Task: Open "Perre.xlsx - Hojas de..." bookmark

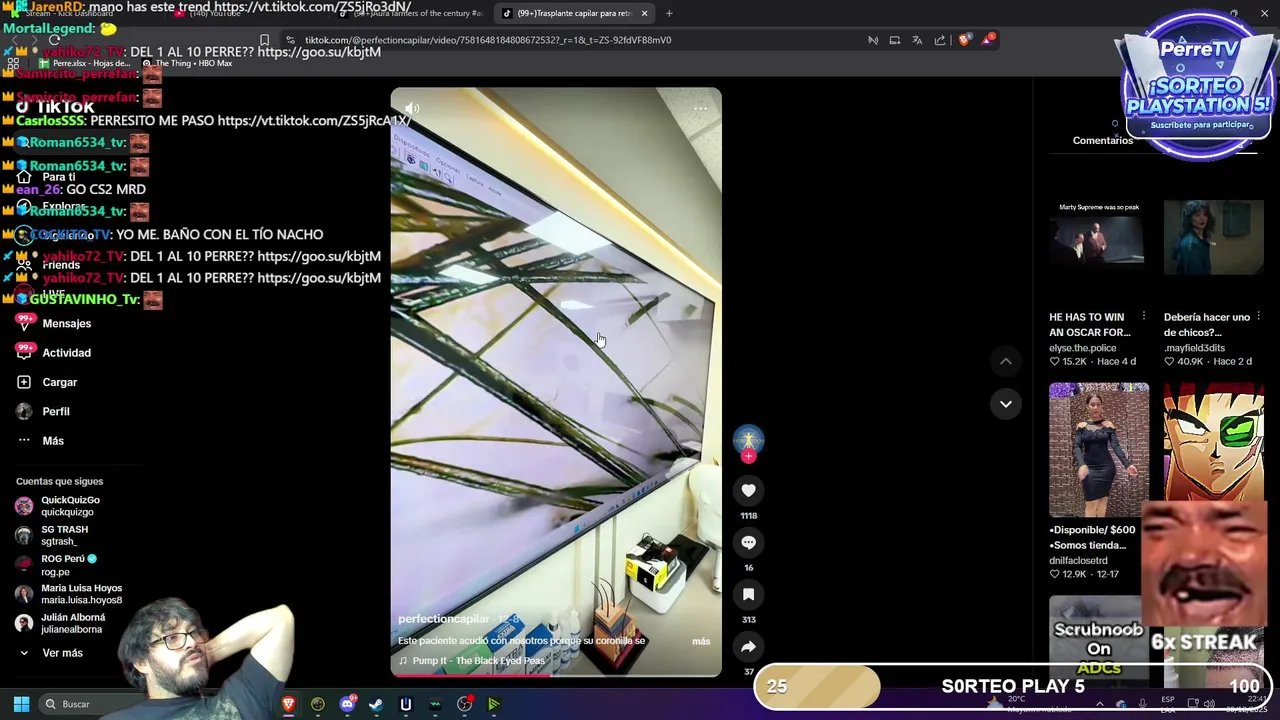Action: (x=85, y=63)
